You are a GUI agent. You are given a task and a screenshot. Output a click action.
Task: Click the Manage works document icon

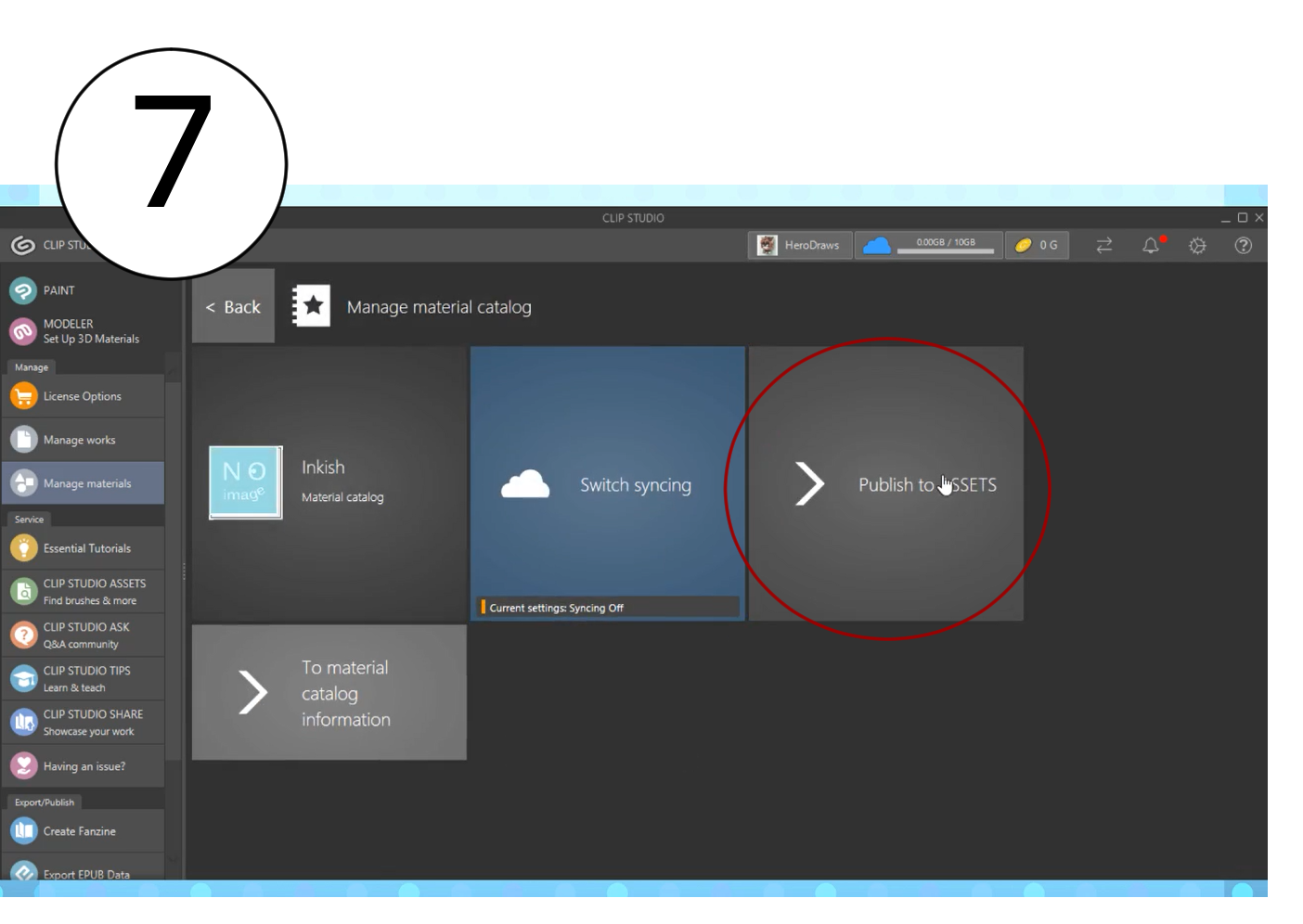coord(23,440)
